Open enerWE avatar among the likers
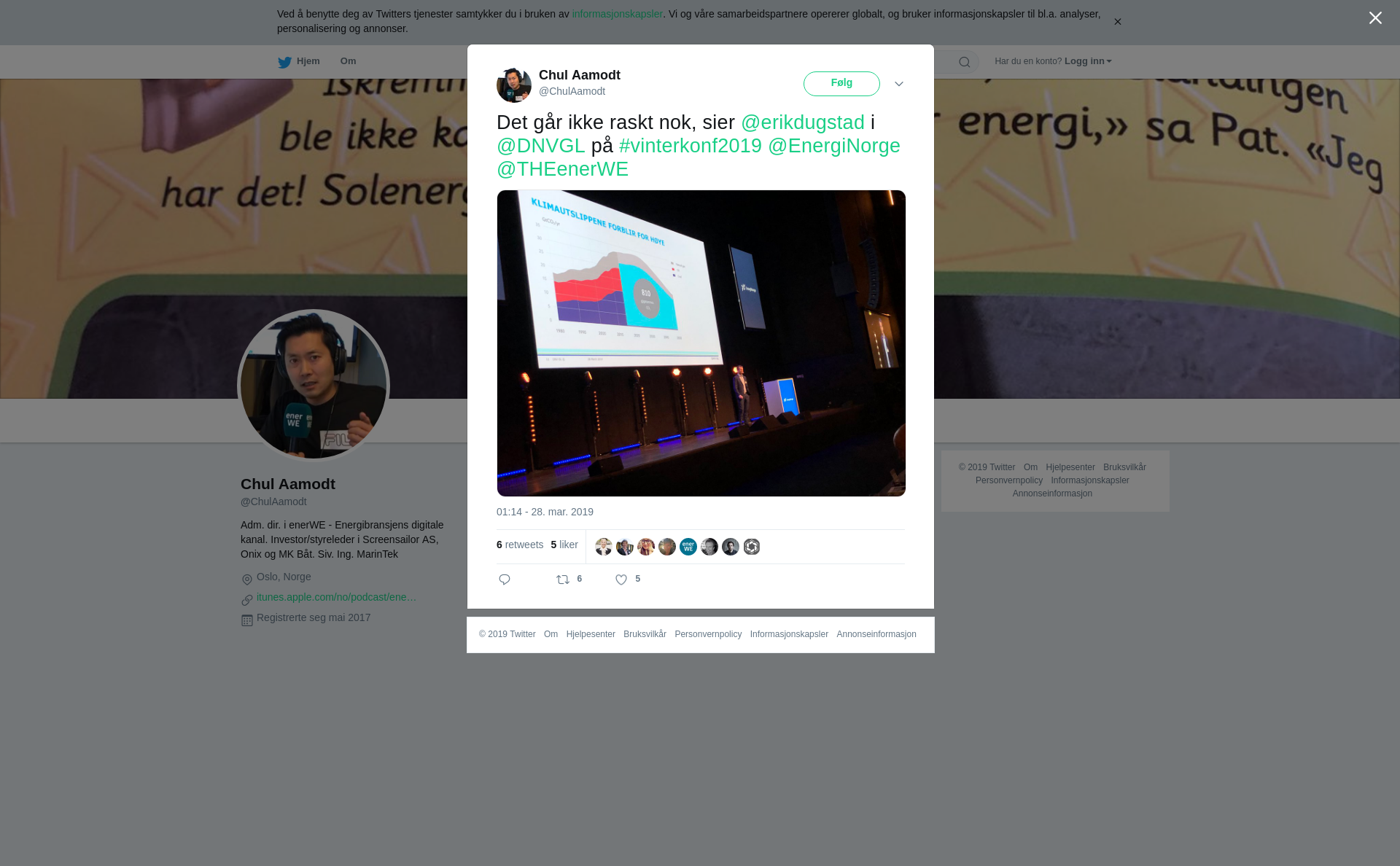Image resolution: width=1400 pixels, height=866 pixels. pyautogui.click(x=688, y=547)
